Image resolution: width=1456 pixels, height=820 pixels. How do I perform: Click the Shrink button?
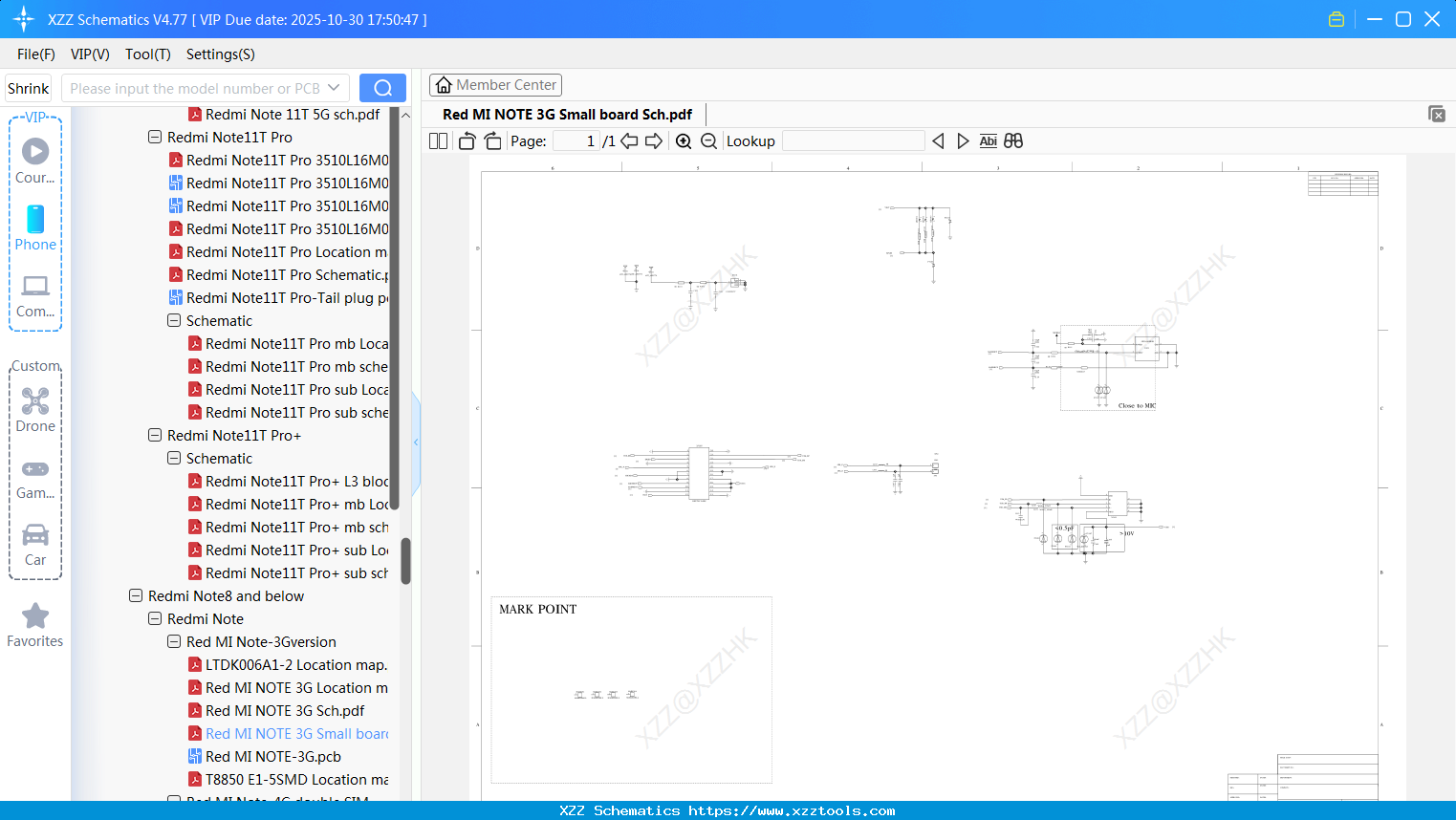tap(28, 88)
